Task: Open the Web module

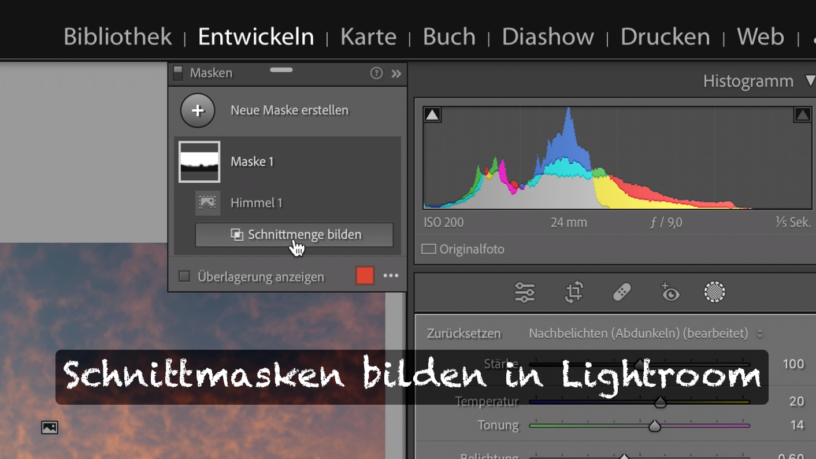Action: tap(760, 37)
